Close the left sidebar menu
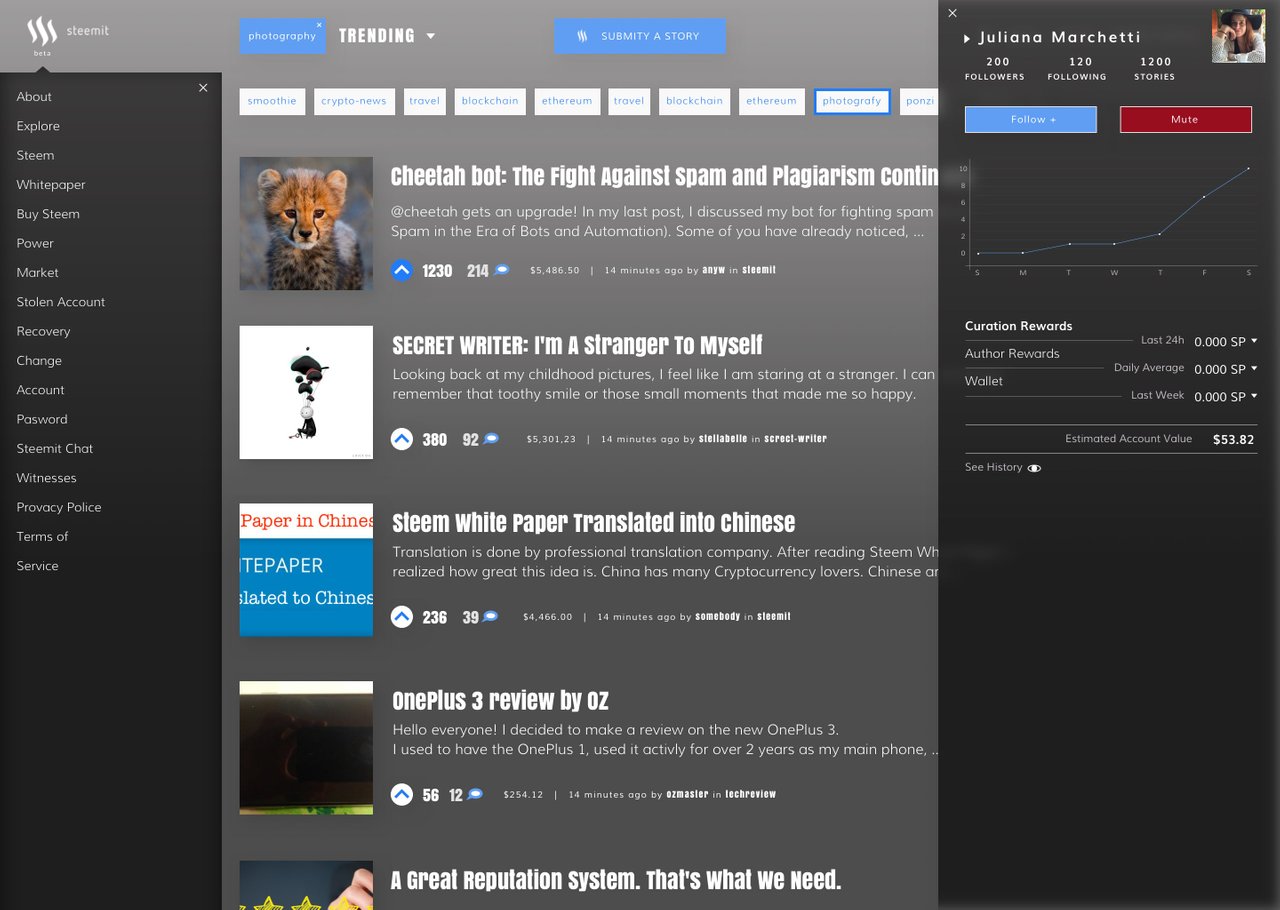The height and width of the screenshot is (910, 1280). (x=203, y=88)
